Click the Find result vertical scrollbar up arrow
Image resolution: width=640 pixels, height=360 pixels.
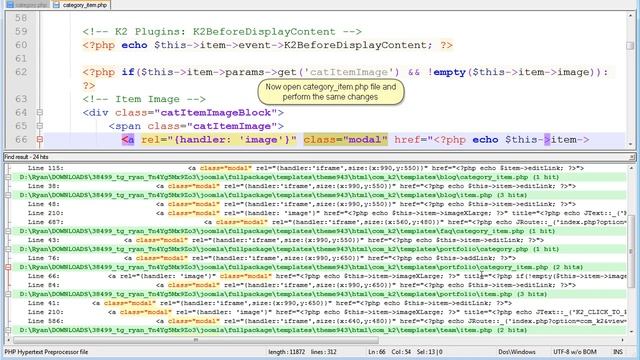click(x=631, y=168)
